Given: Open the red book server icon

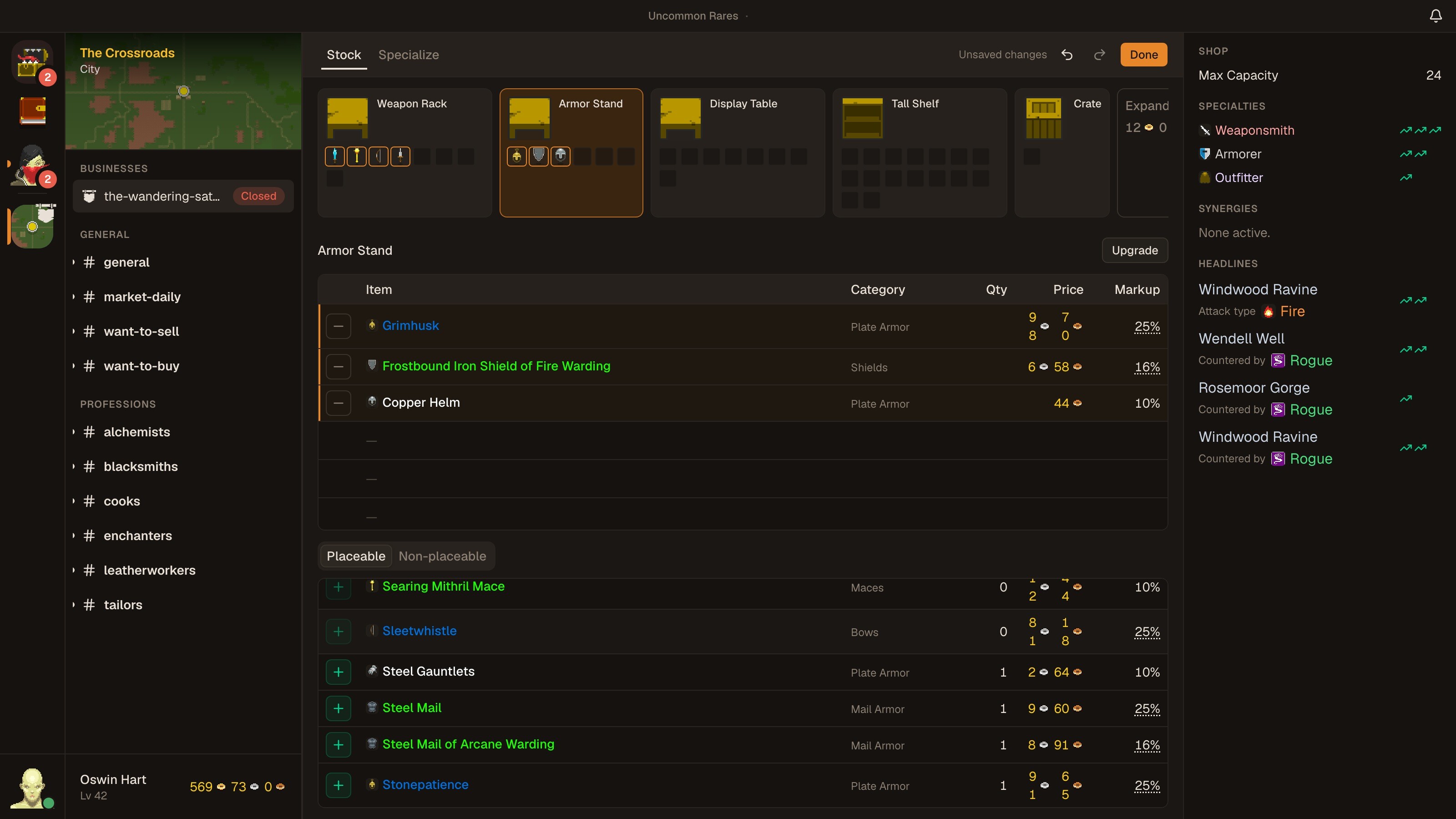Looking at the screenshot, I should (x=32, y=111).
